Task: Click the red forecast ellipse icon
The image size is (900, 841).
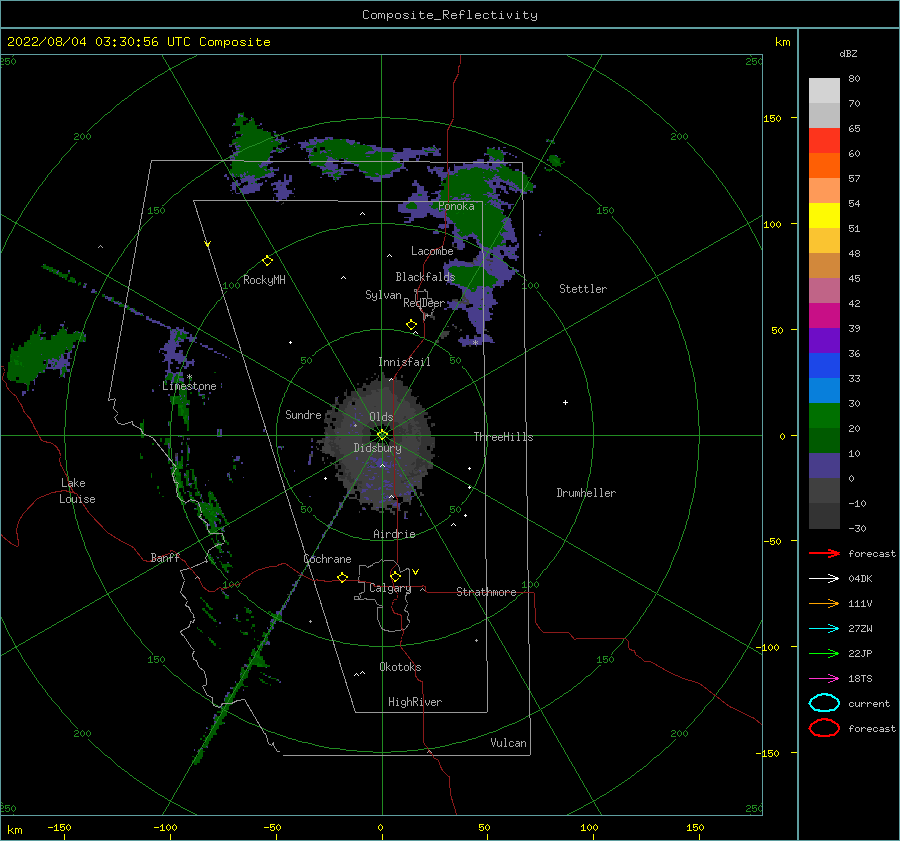Action: coord(824,728)
